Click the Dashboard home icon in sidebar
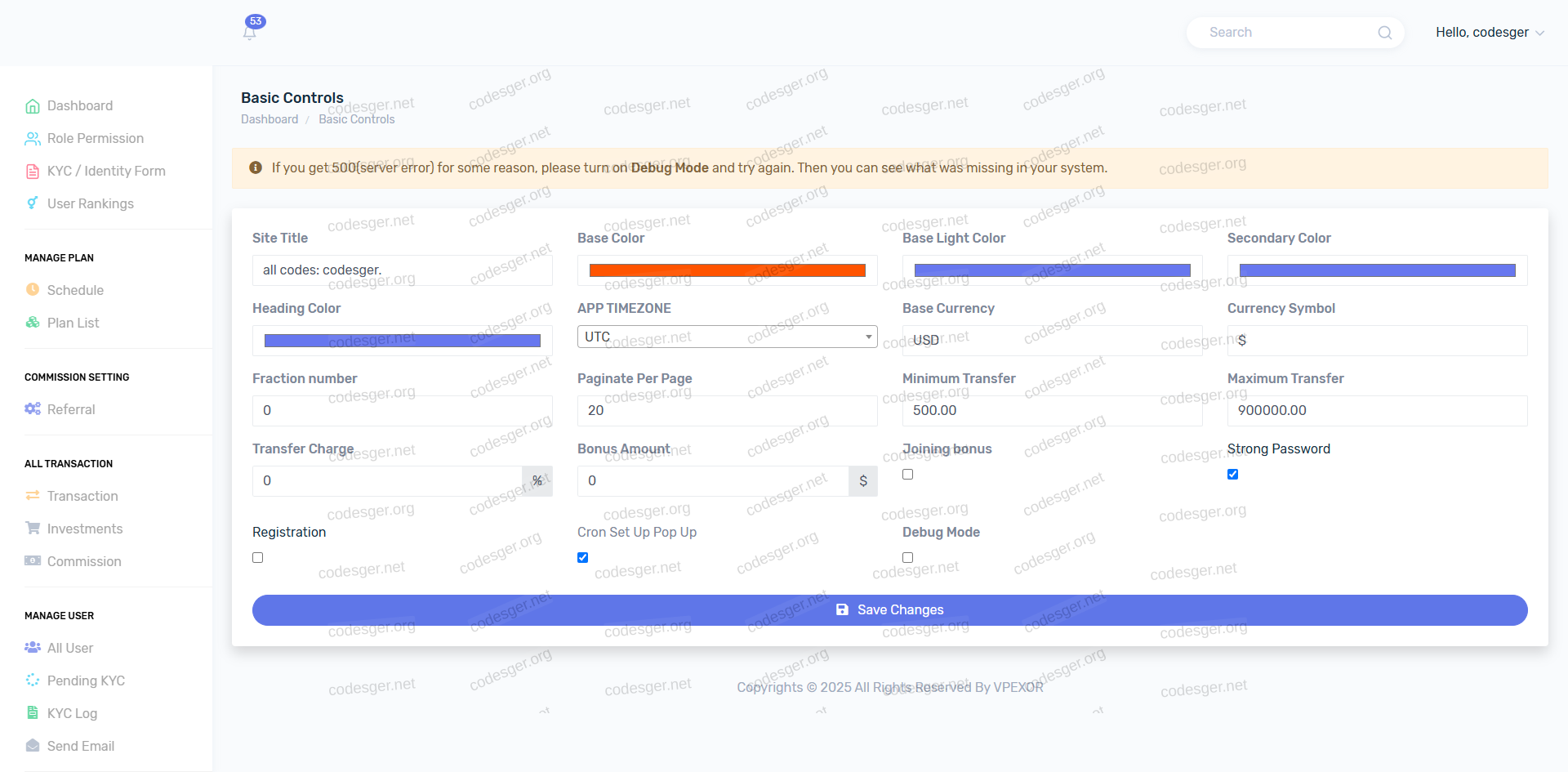Viewport: 1568px width, 772px height. pyautogui.click(x=33, y=106)
